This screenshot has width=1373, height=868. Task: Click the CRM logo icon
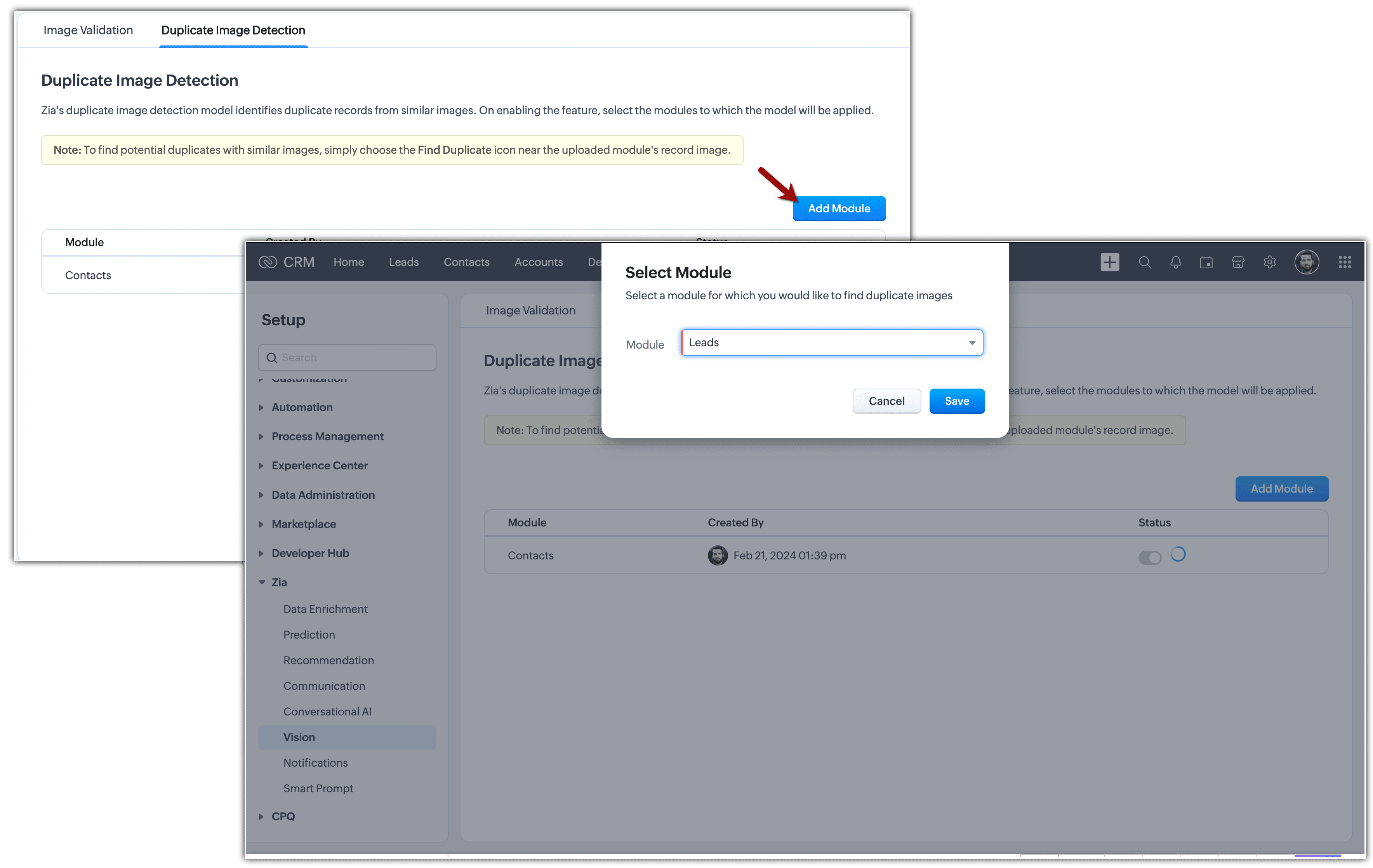coord(268,262)
